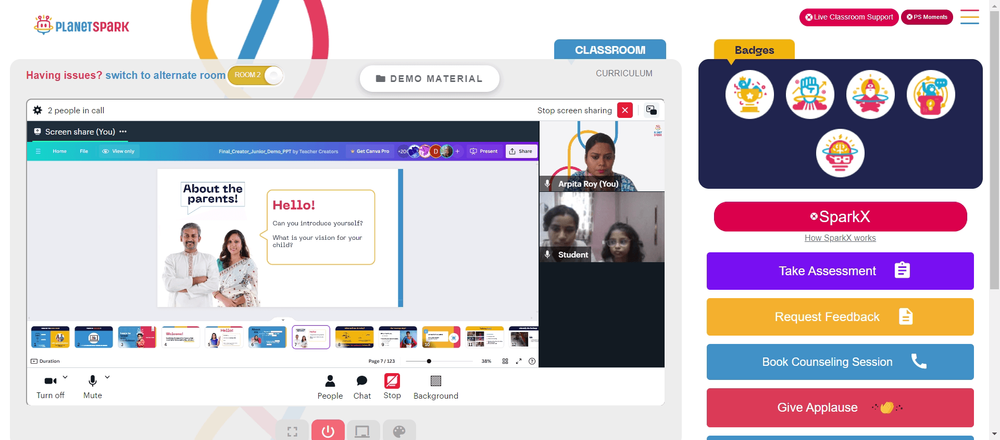Expand microphone device options chevron

pos(107,378)
